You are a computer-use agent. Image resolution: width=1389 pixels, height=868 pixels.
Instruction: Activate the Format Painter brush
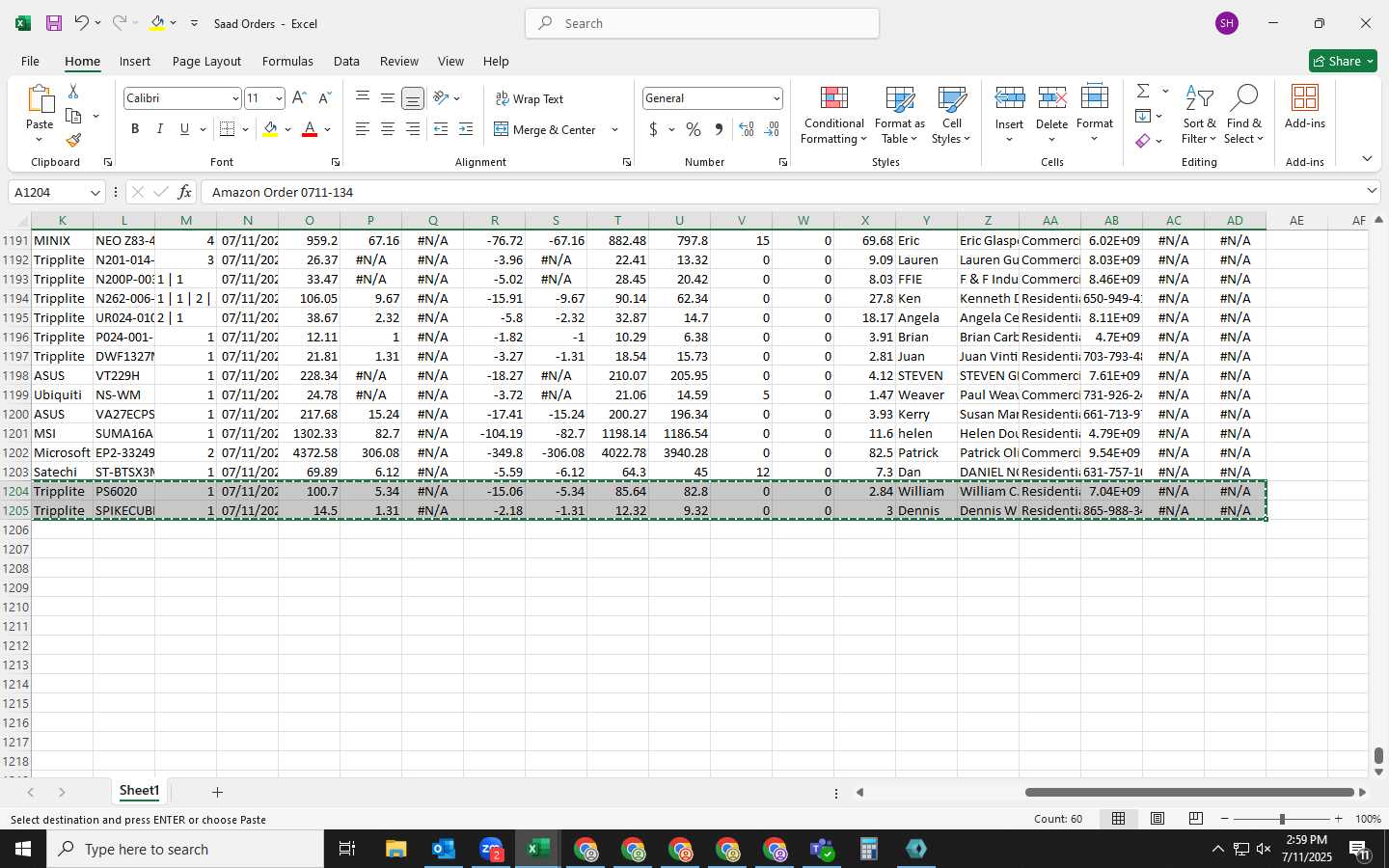point(73,141)
